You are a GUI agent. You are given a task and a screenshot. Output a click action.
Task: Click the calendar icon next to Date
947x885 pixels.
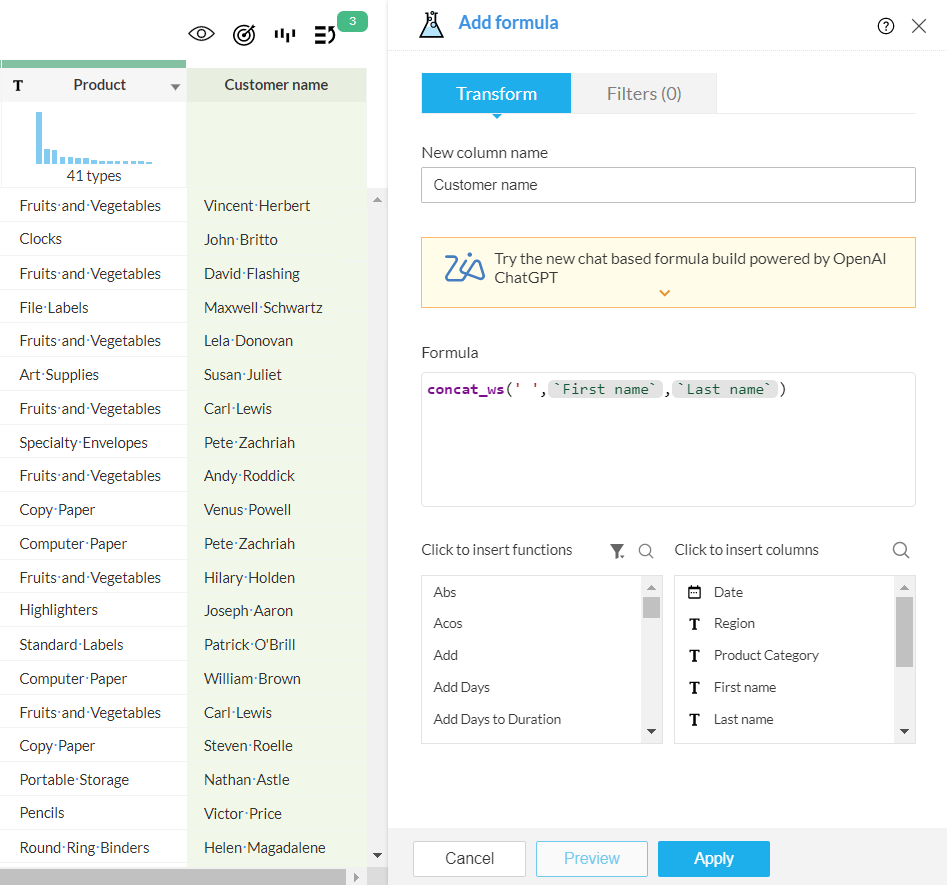point(695,592)
